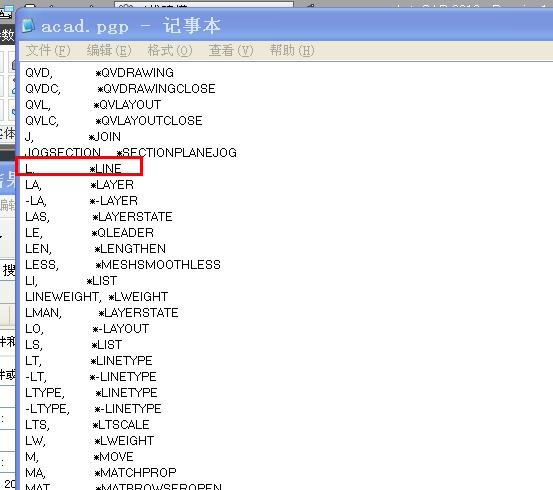Screen dimensions: 553x490
Task: Click the LESS, *MESHSMOOTHLESS entry
Action: click(123, 265)
